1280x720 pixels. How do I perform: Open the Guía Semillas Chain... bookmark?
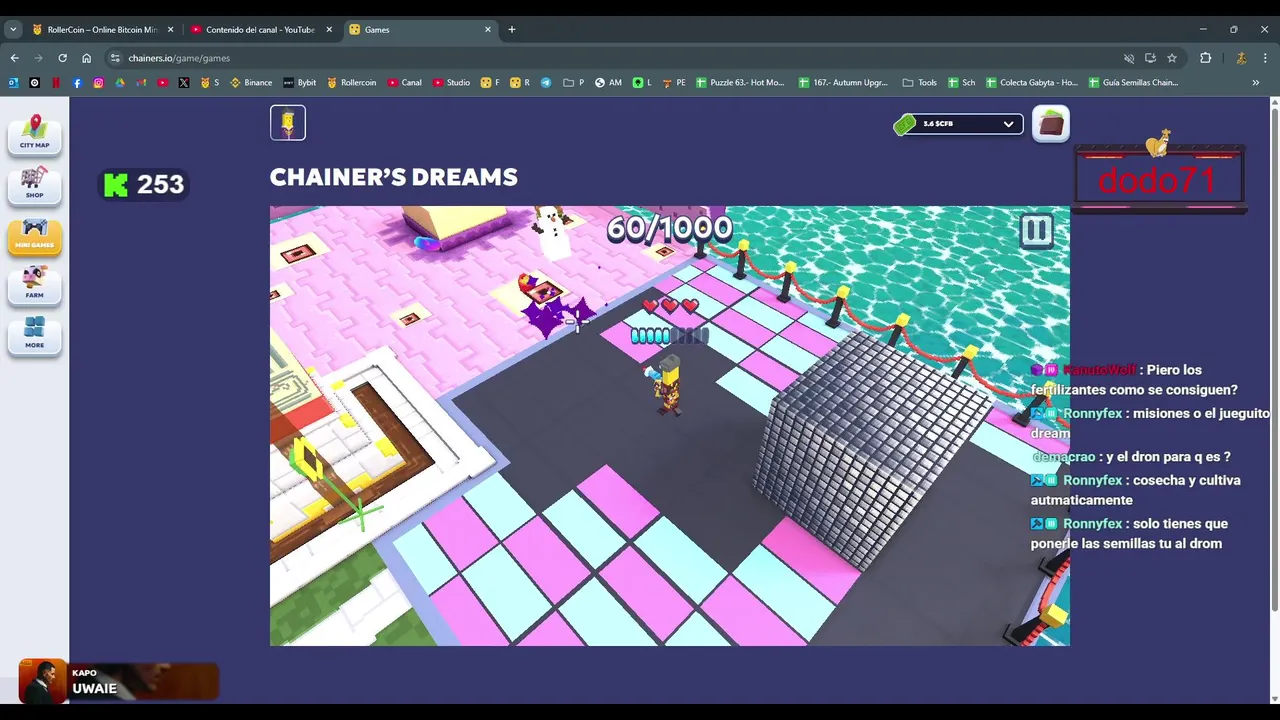click(x=1134, y=83)
